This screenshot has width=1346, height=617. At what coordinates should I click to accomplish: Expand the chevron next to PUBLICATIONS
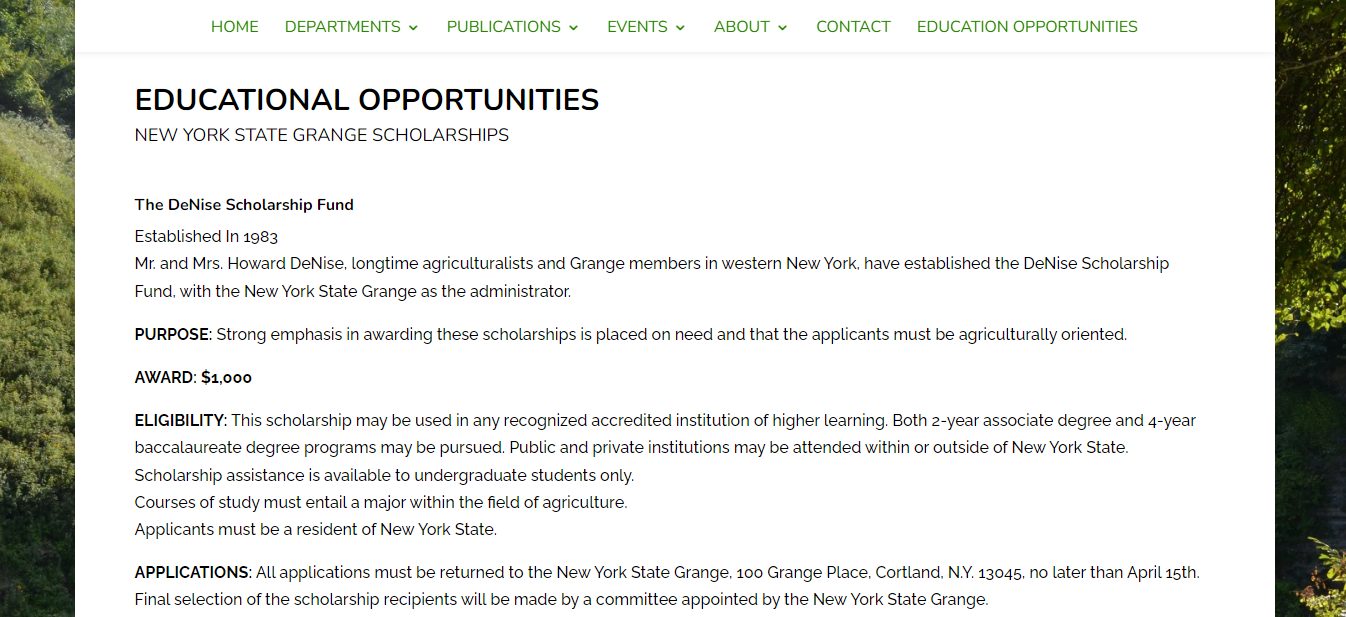click(574, 28)
